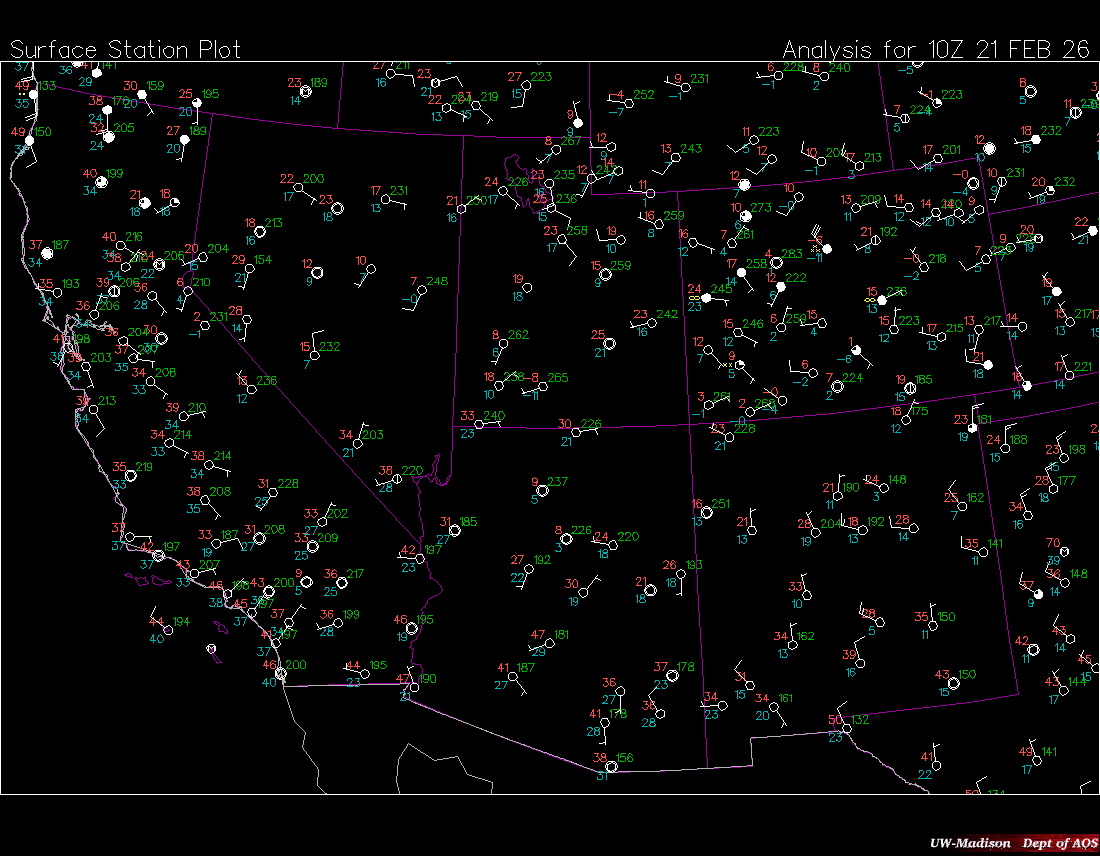Click the station circle labeled 43 and 150
This screenshot has height=856, width=1100.
coord(954,683)
